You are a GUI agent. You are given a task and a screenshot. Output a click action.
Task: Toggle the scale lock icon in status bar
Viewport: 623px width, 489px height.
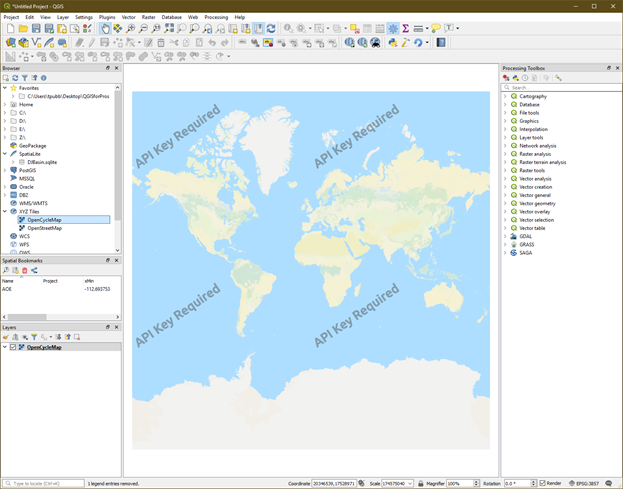(x=420, y=483)
